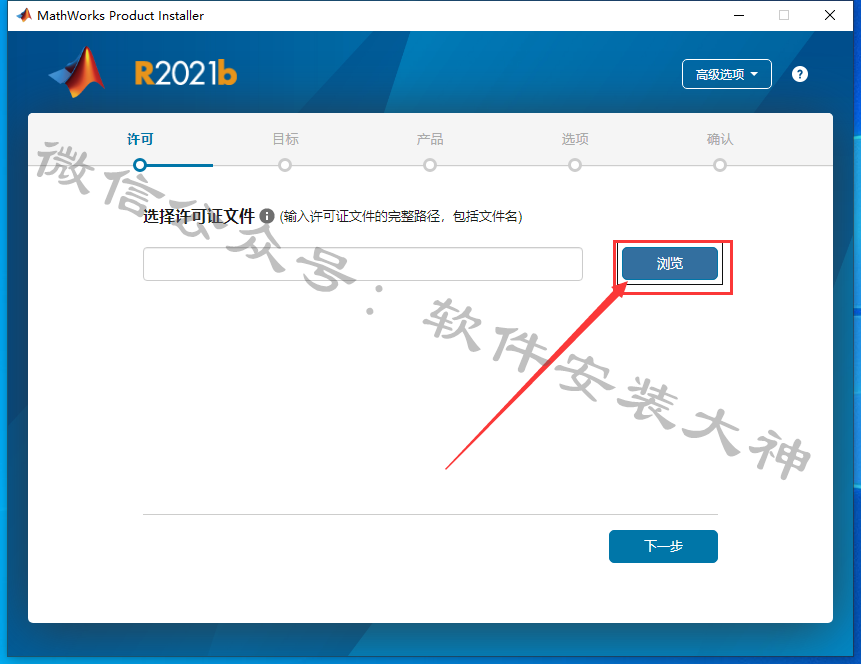Minimize the installer window
This screenshot has width=861, height=664.
pos(739,15)
